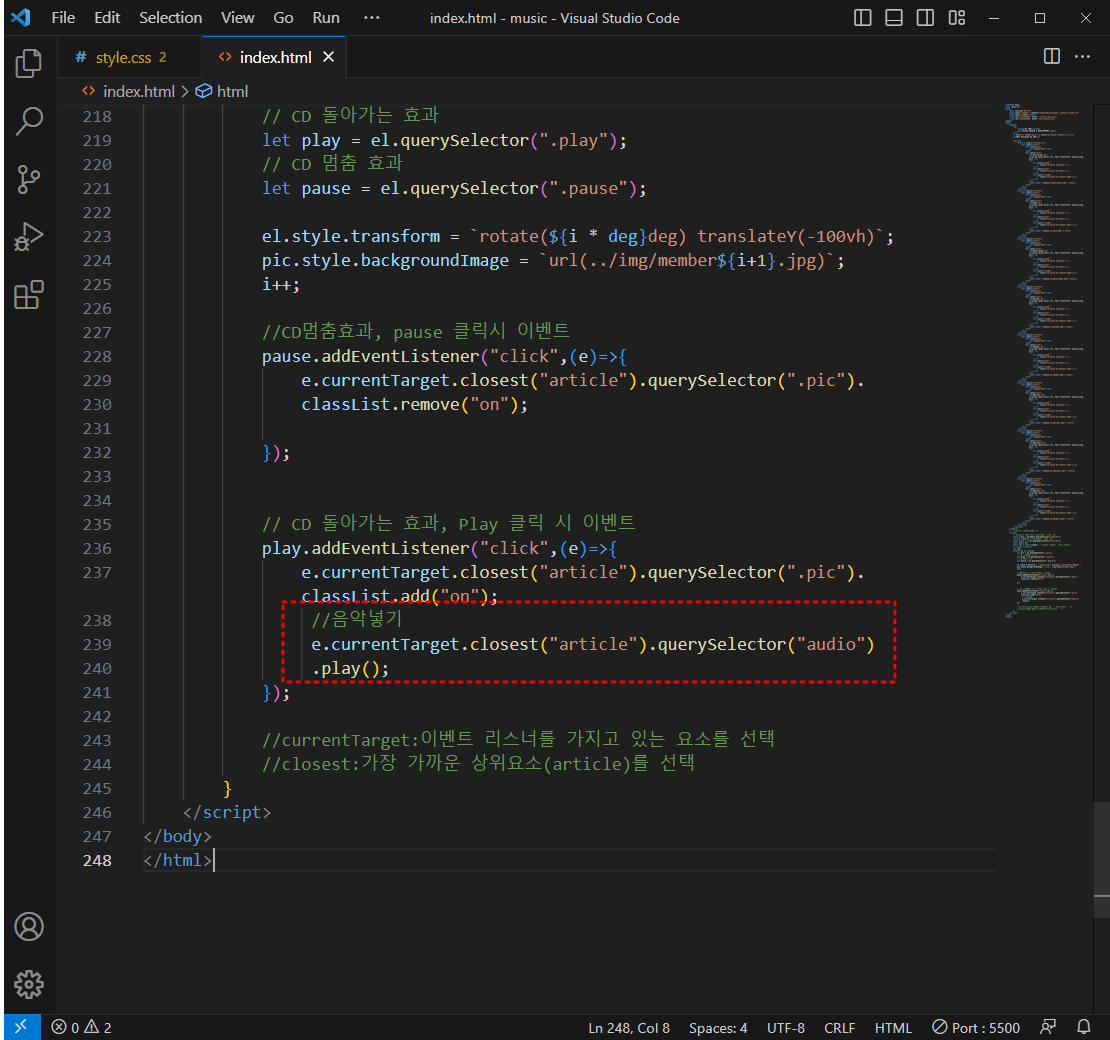This screenshot has width=1110, height=1040.
Task: Open notifications bell in status bar
Action: tap(1083, 1027)
